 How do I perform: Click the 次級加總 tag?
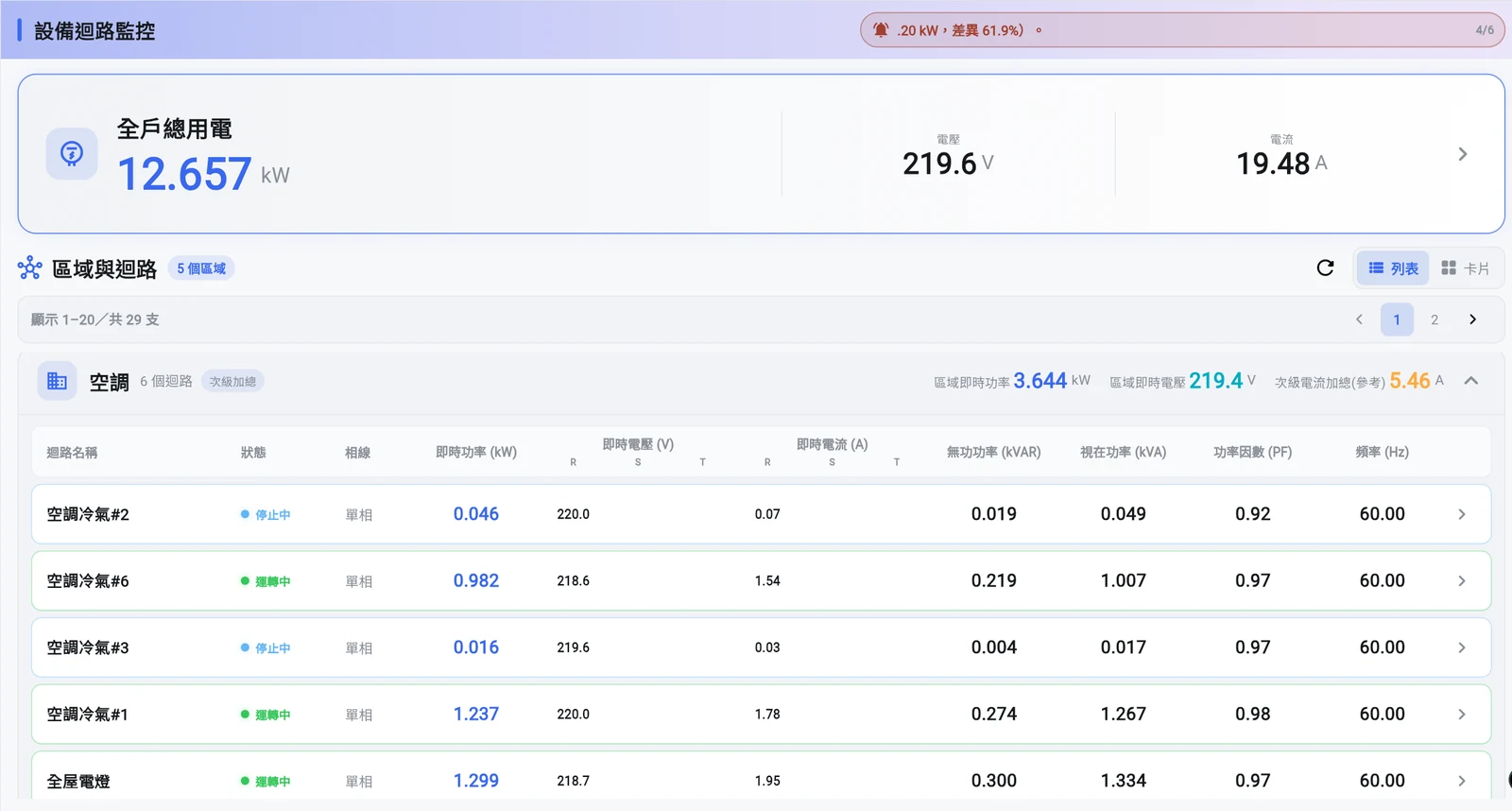coord(232,382)
